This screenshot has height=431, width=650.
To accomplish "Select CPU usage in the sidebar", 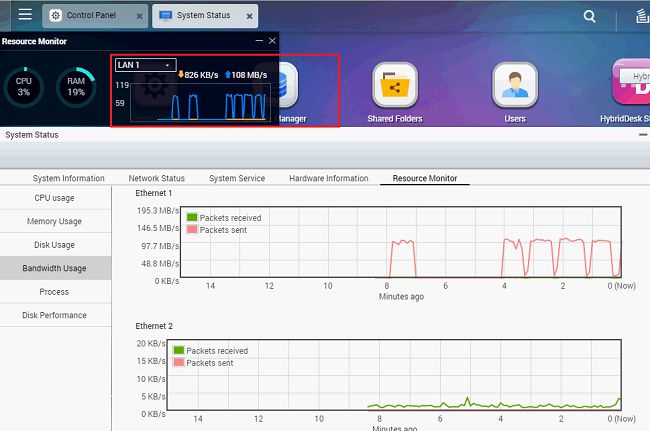I will (x=56, y=198).
